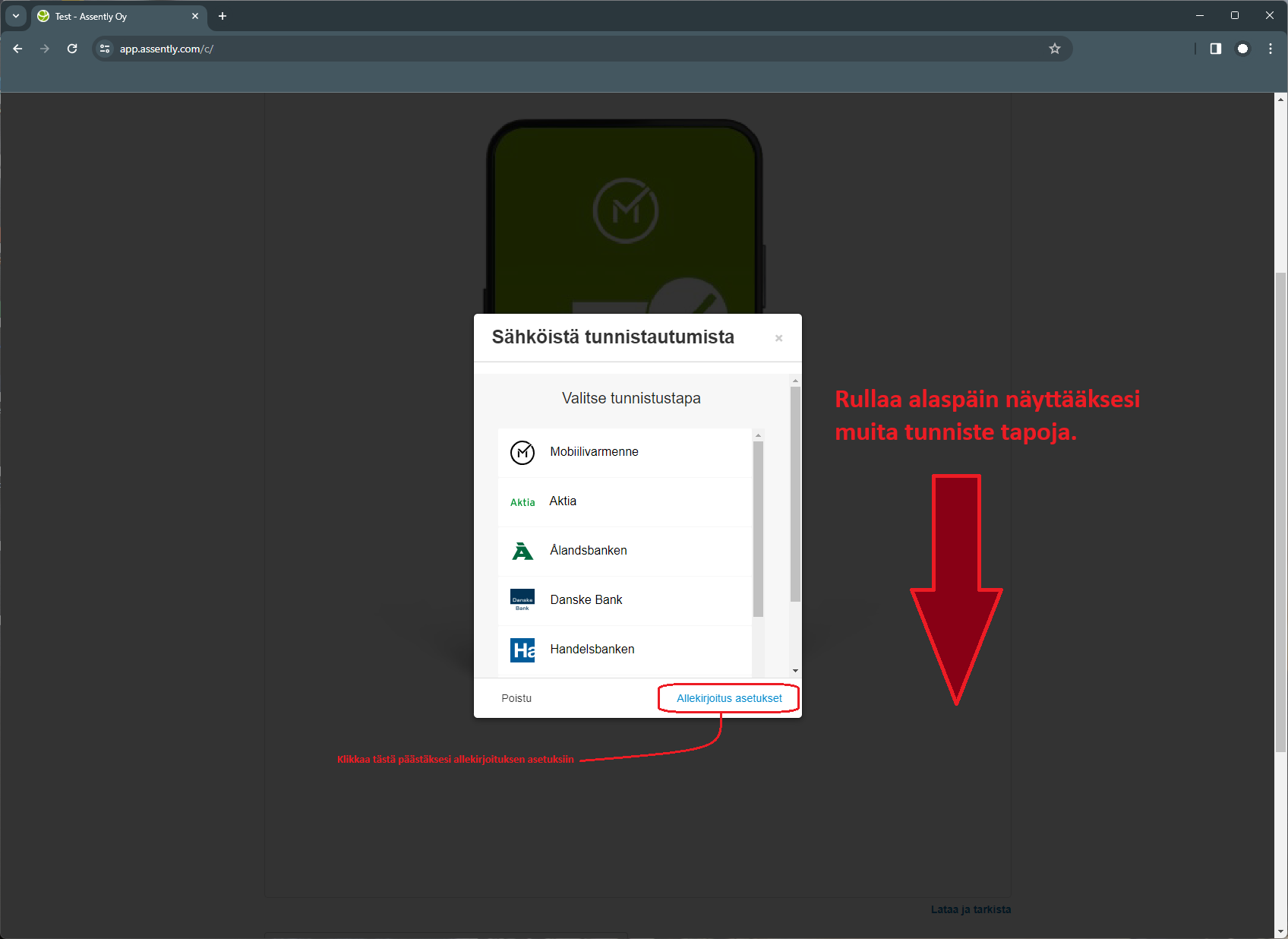Screen dimensions: 1288x939
Task: Pick the Danske Bank logo
Action: [x=522, y=600]
